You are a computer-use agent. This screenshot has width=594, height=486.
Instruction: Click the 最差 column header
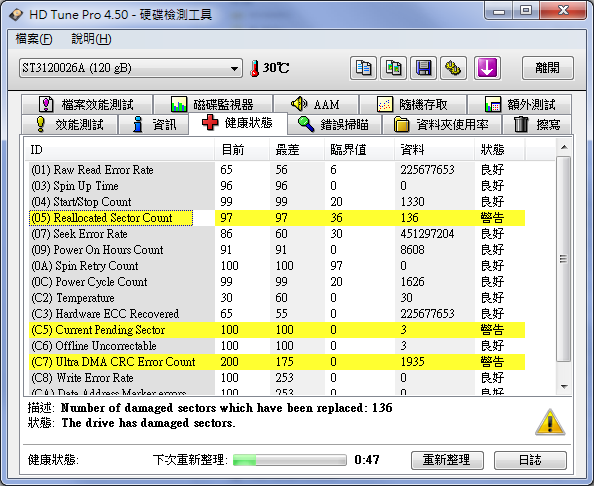click(x=297, y=150)
